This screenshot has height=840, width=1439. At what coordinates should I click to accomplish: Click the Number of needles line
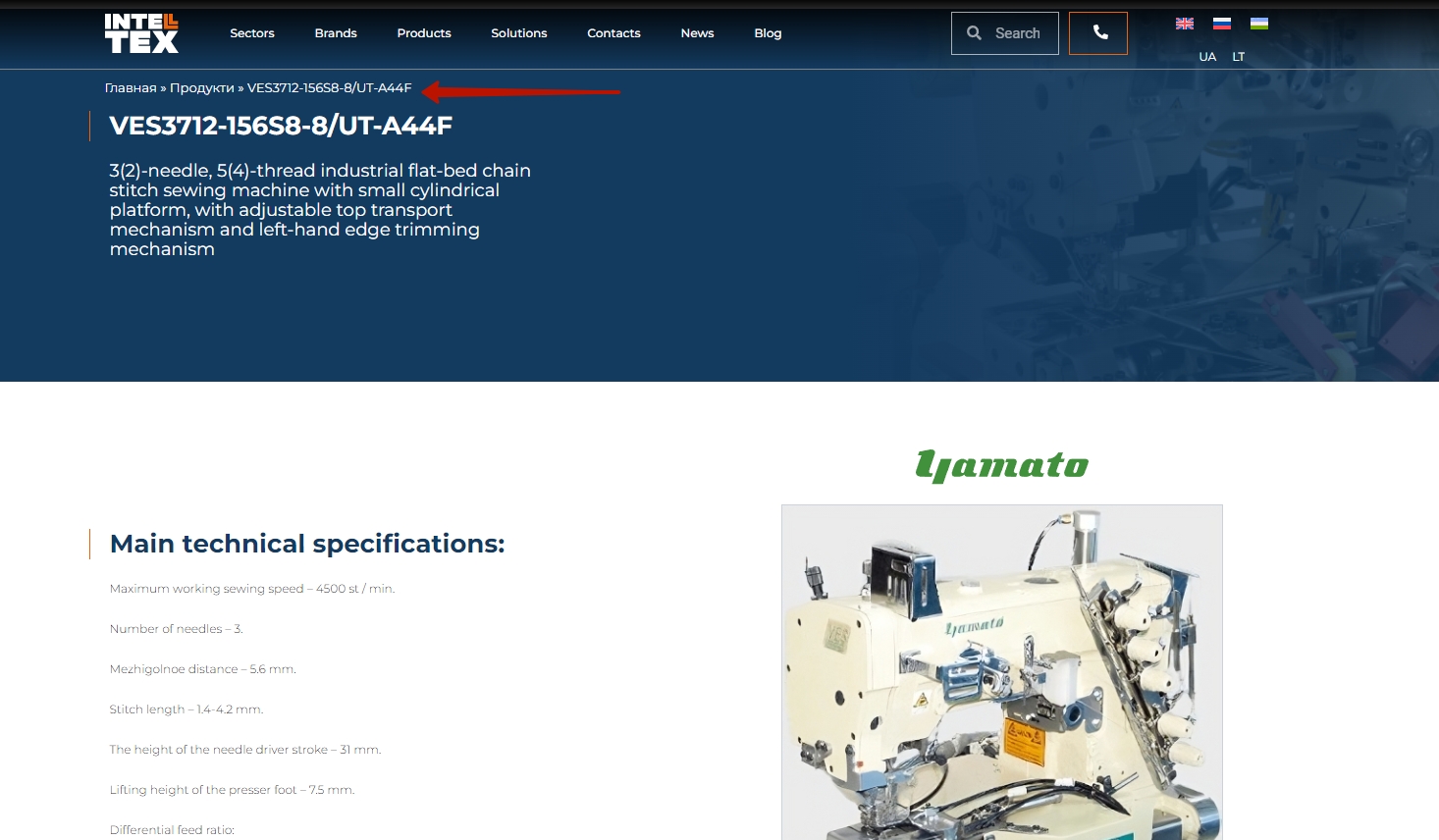pyautogui.click(x=177, y=629)
